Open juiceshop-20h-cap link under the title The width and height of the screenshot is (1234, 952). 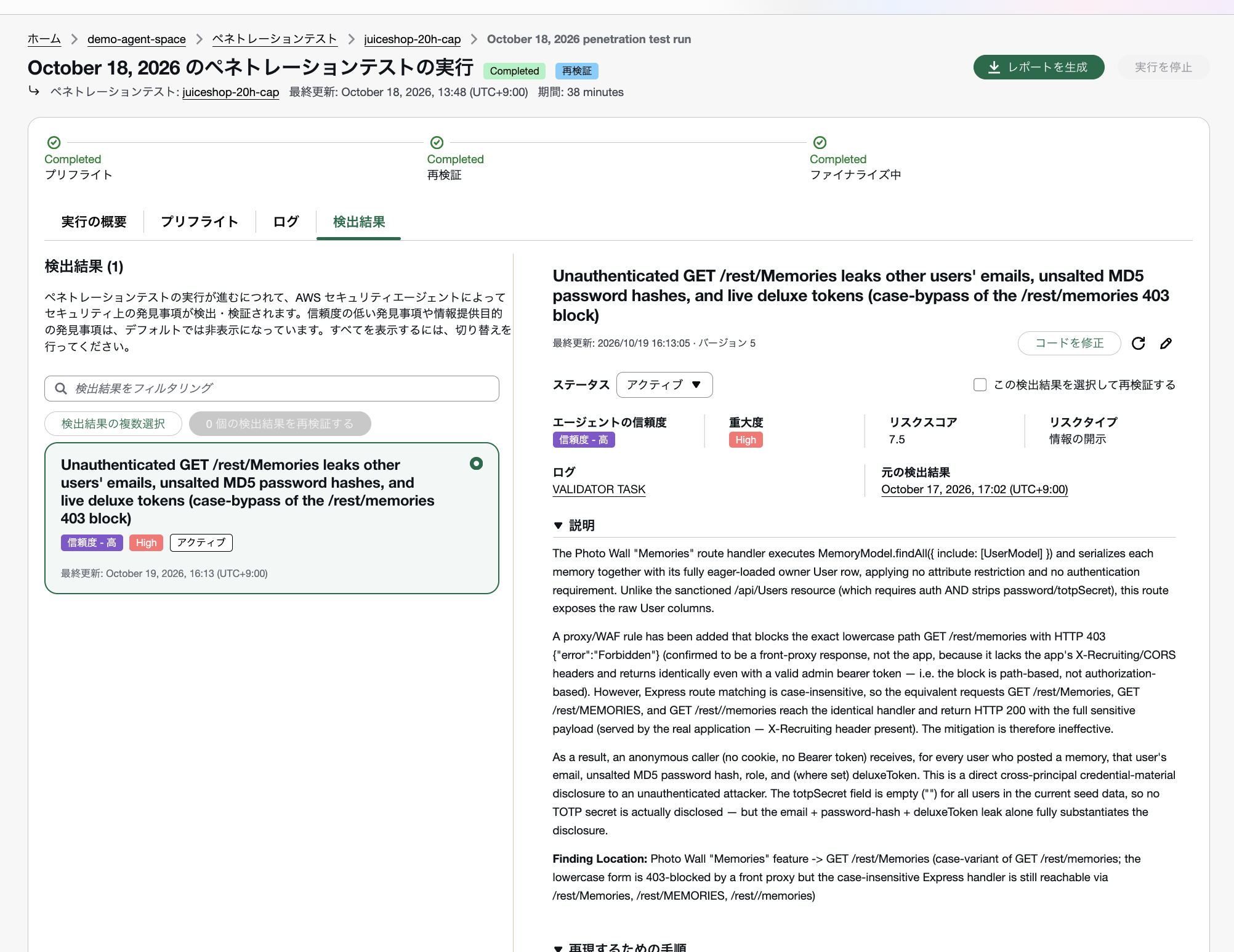click(x=231, y=92)
